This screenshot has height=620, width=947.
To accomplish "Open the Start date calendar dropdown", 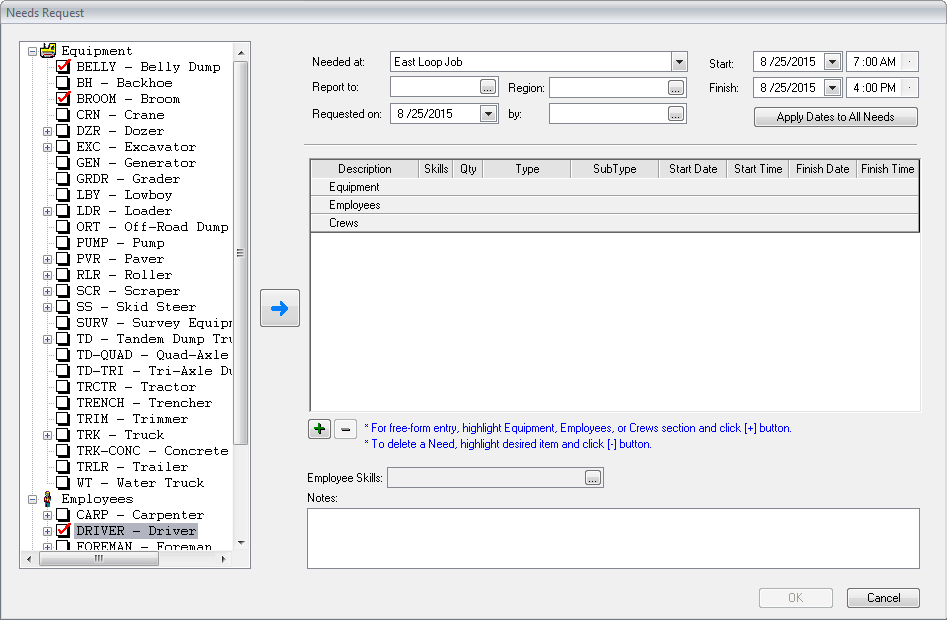I will pyautogui.click(x=833, y=62).
